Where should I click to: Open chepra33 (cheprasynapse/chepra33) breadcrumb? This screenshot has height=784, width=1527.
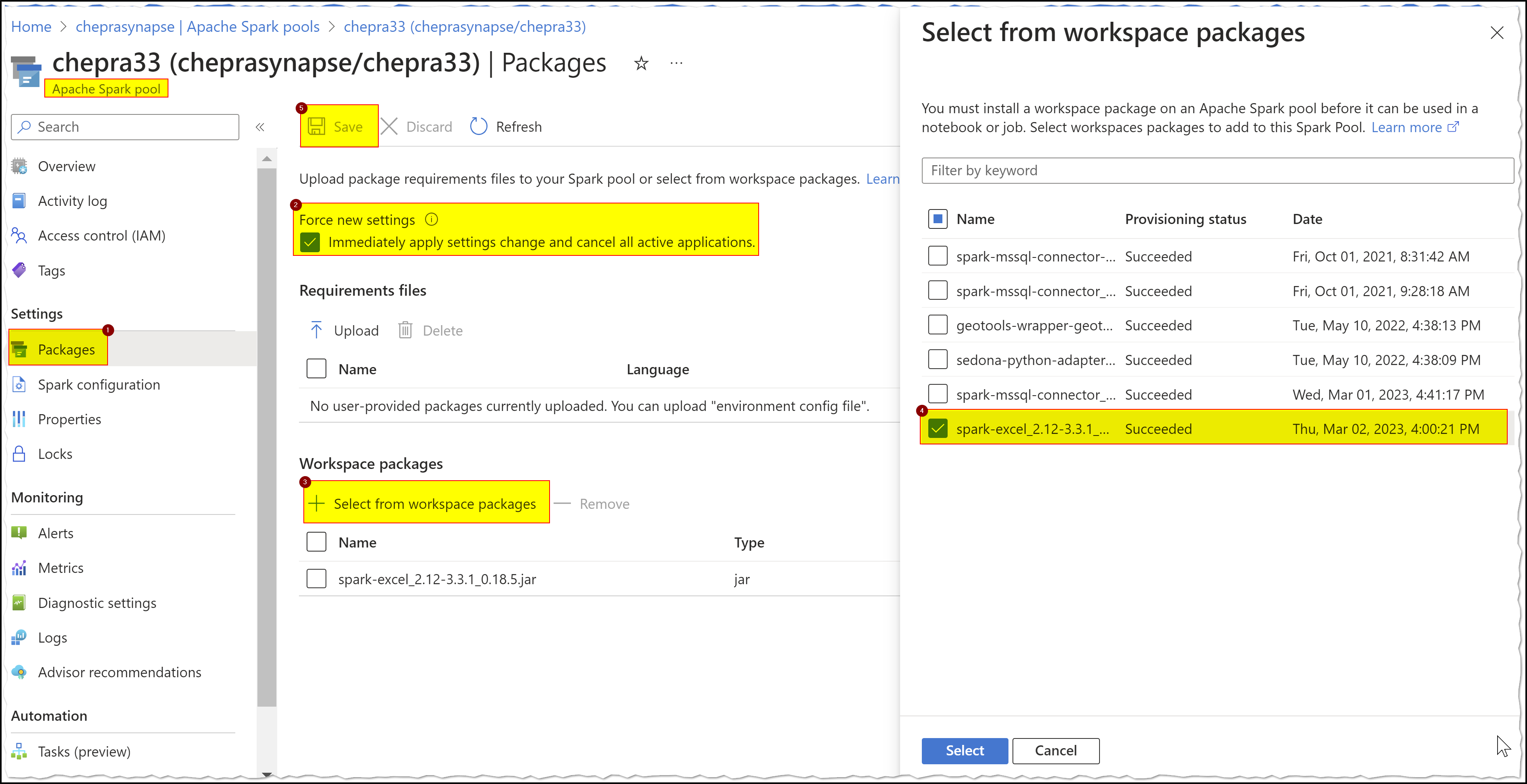pos(465,27)
